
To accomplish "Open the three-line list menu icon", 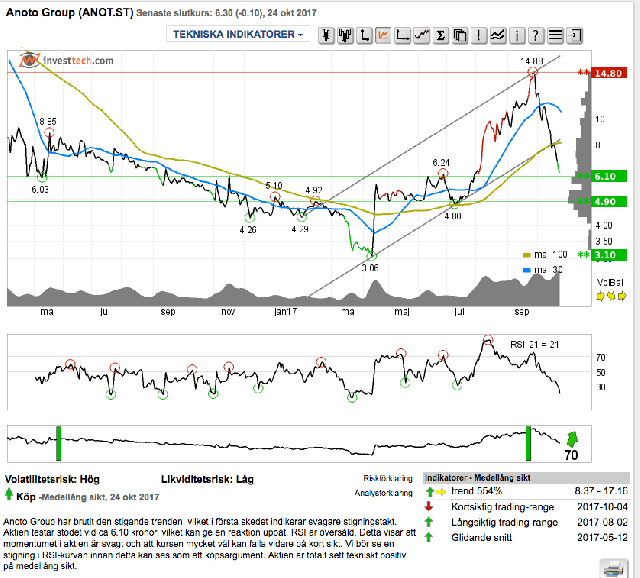I will [x=555, y=35].
